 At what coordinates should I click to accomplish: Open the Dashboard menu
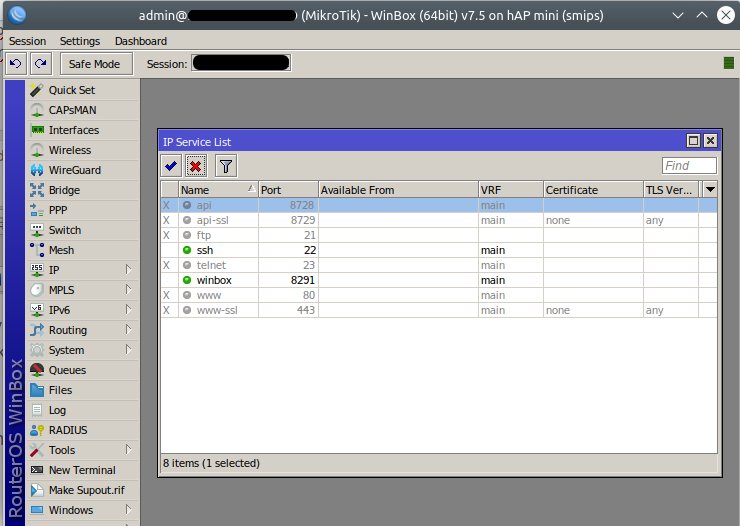[141, 41]
